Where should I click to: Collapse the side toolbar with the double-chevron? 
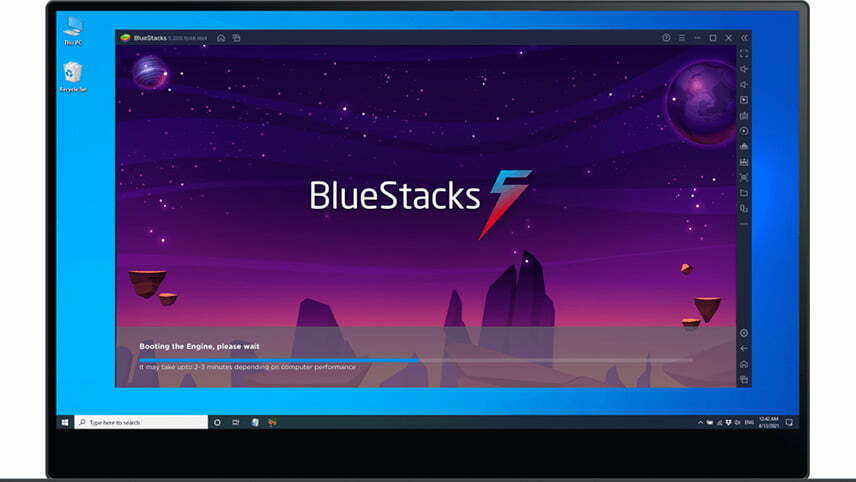tap(744, 38)
